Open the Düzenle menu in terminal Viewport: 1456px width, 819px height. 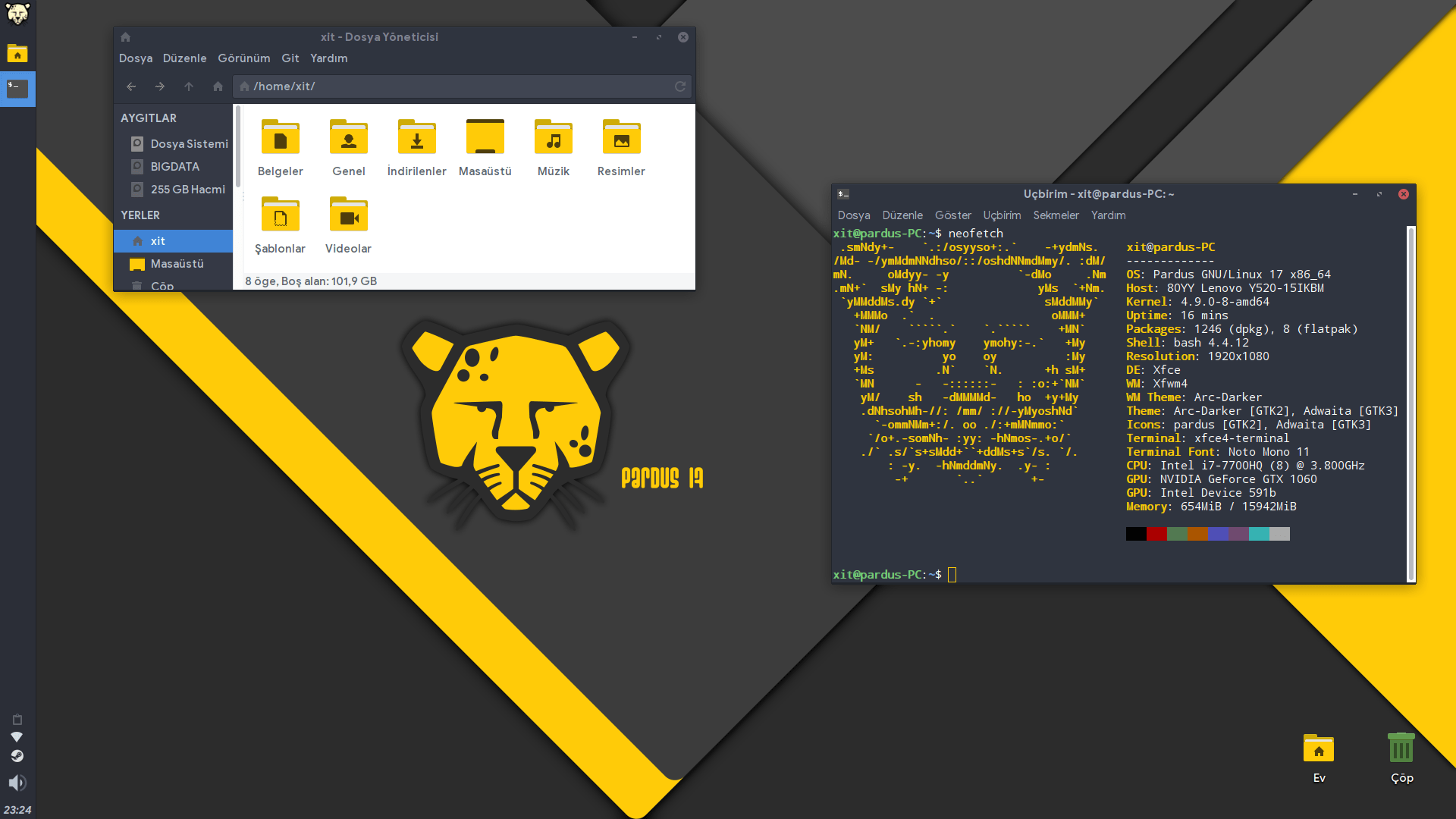coord(902,215)
